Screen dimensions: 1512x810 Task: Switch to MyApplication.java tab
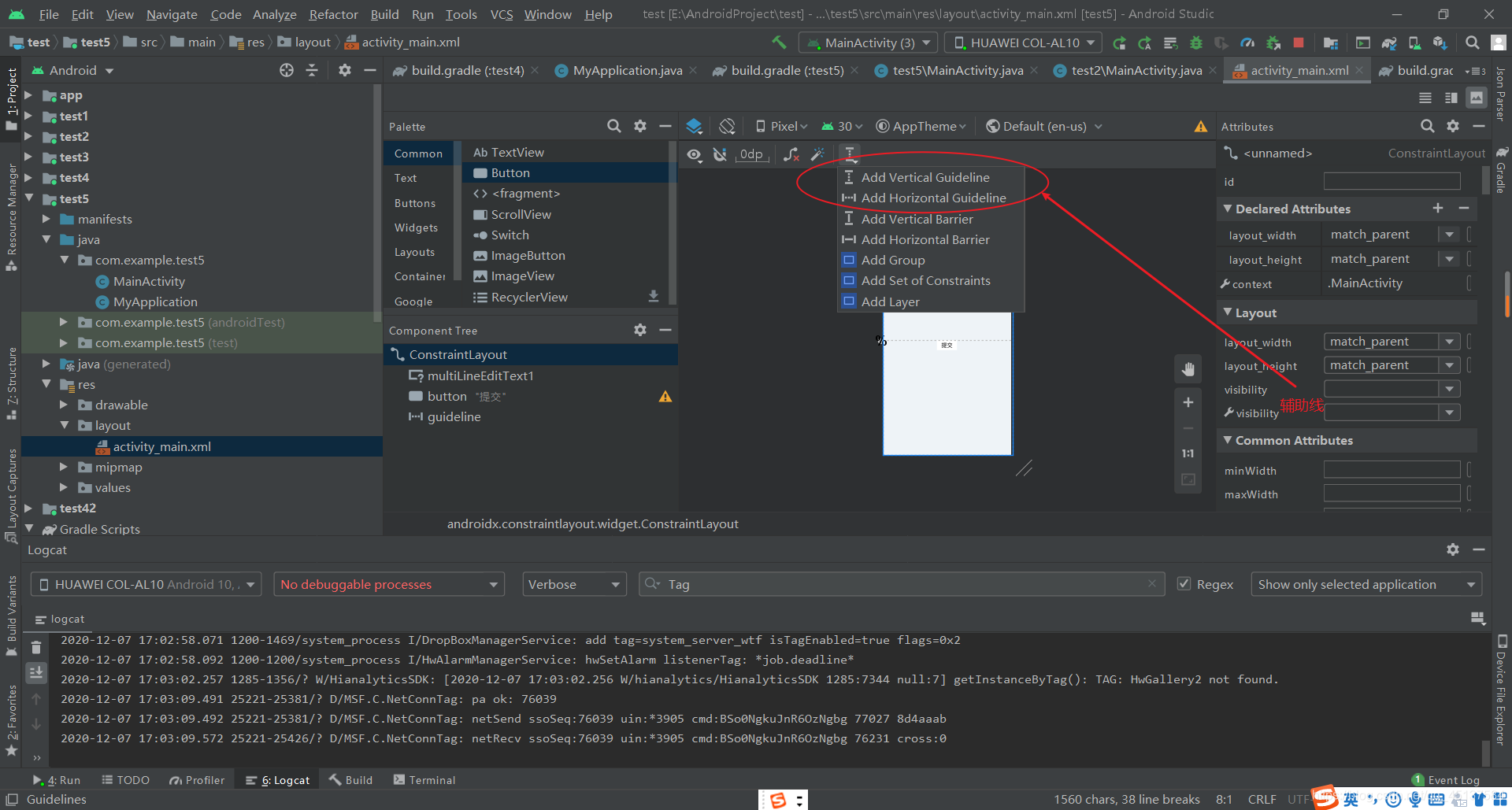pos(627,70)
